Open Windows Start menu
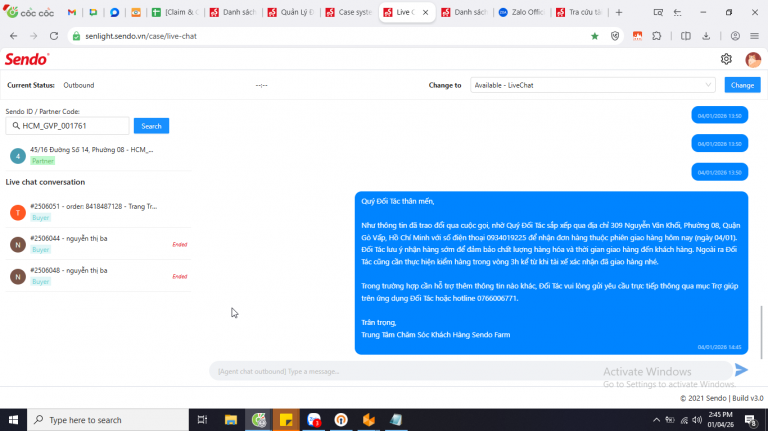This screenshot has height=431, width=768. pyautogui.click(x=13, y=420)
